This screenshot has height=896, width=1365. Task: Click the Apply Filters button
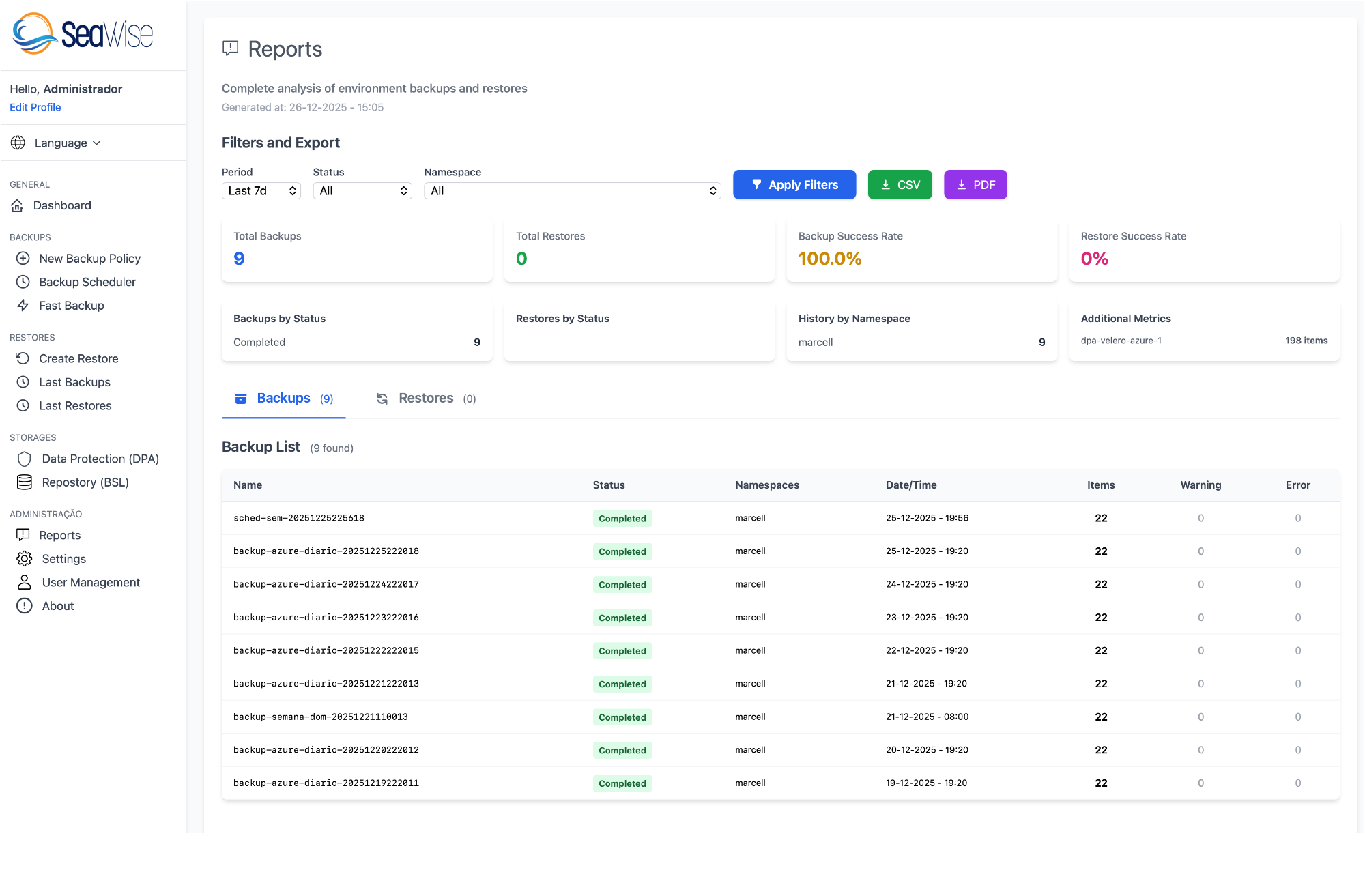click(x=794, y=184)
